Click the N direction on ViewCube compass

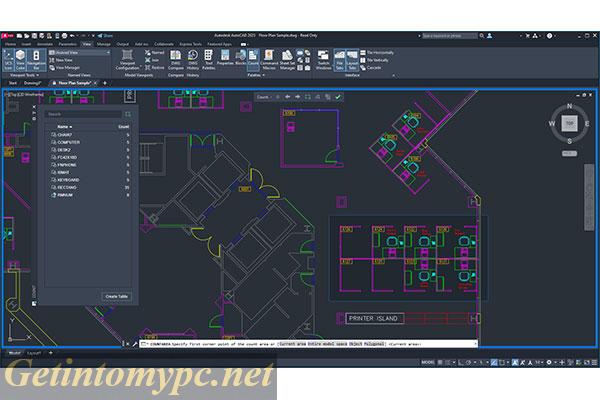pyautogui.click(x=569, y=106)
